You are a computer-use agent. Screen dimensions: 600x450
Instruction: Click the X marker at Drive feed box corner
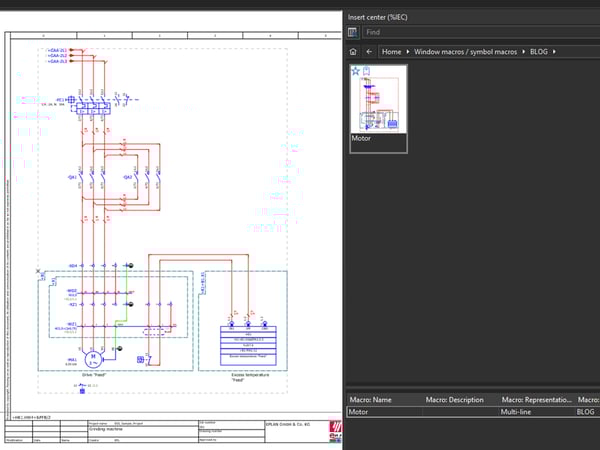tap(38, 271)
